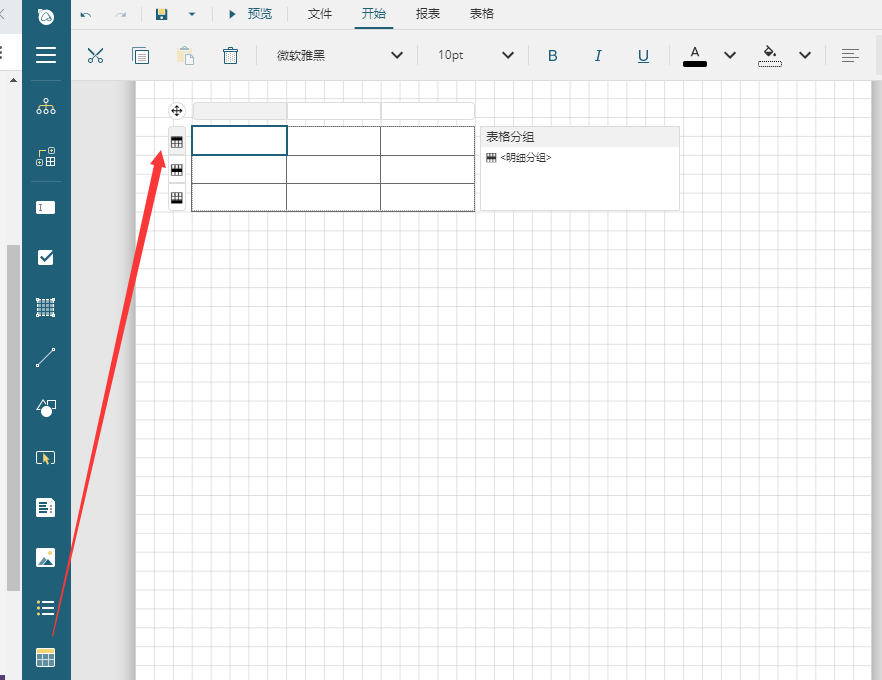
Task: Open the hamburger menu in sidebar
Action: click(46, 55)
